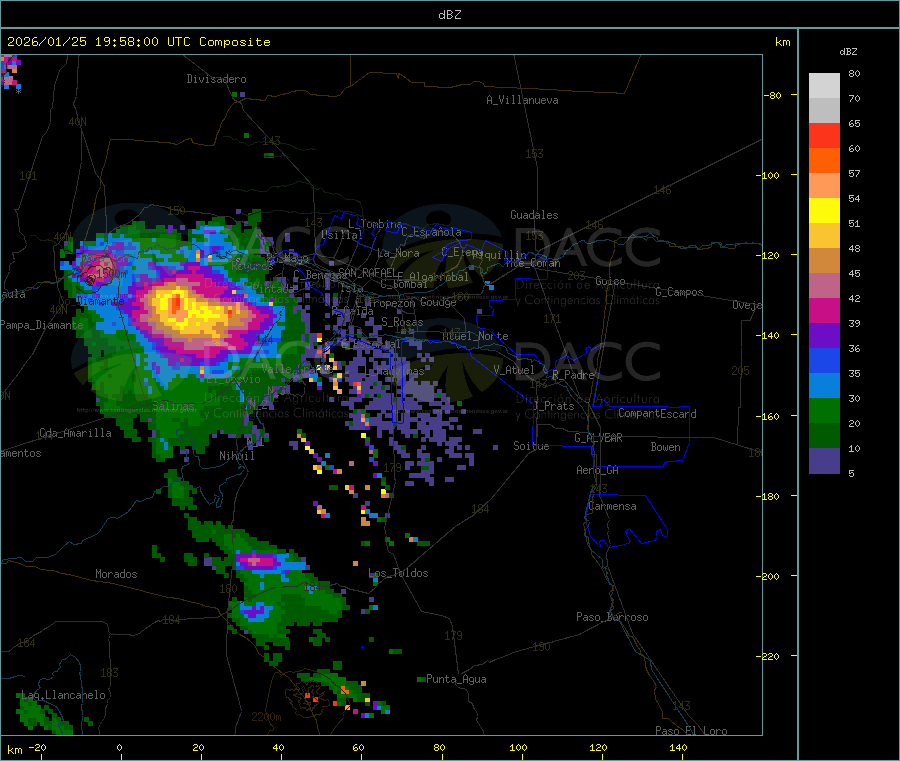Click the Salinas place label
The image size is (900, 761).
pos(173,406)
